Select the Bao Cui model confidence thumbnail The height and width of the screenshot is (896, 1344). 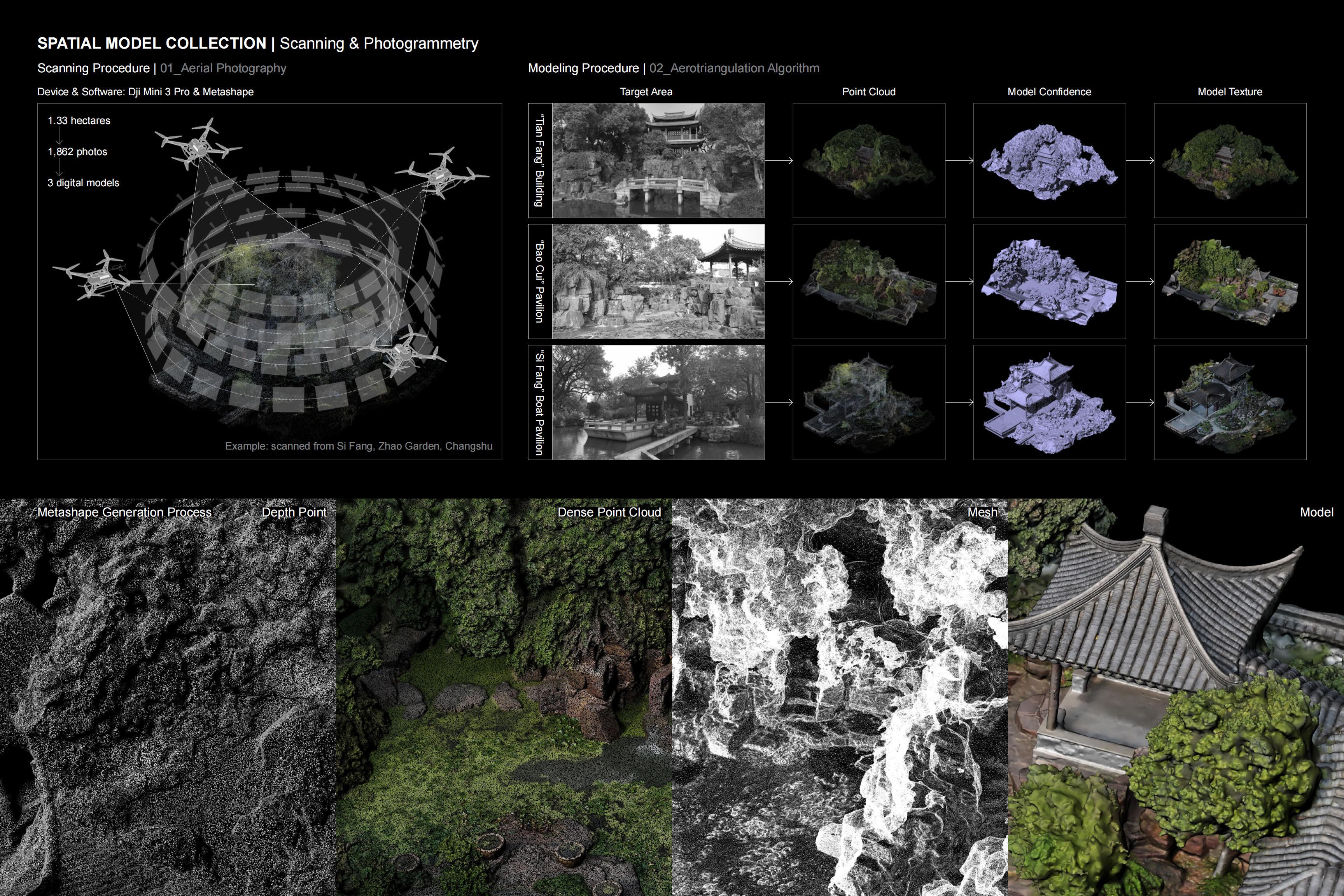[x=1049, y=281]
